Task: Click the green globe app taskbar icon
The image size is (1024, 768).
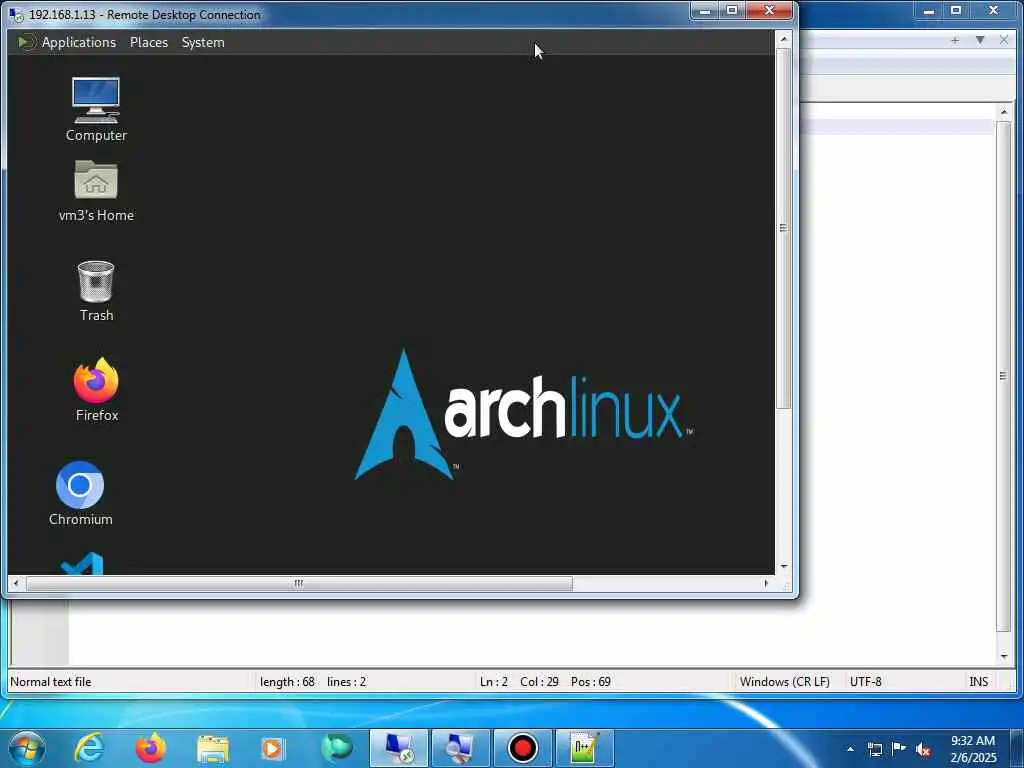Action: pyautogui.click(x=337, y=748)
